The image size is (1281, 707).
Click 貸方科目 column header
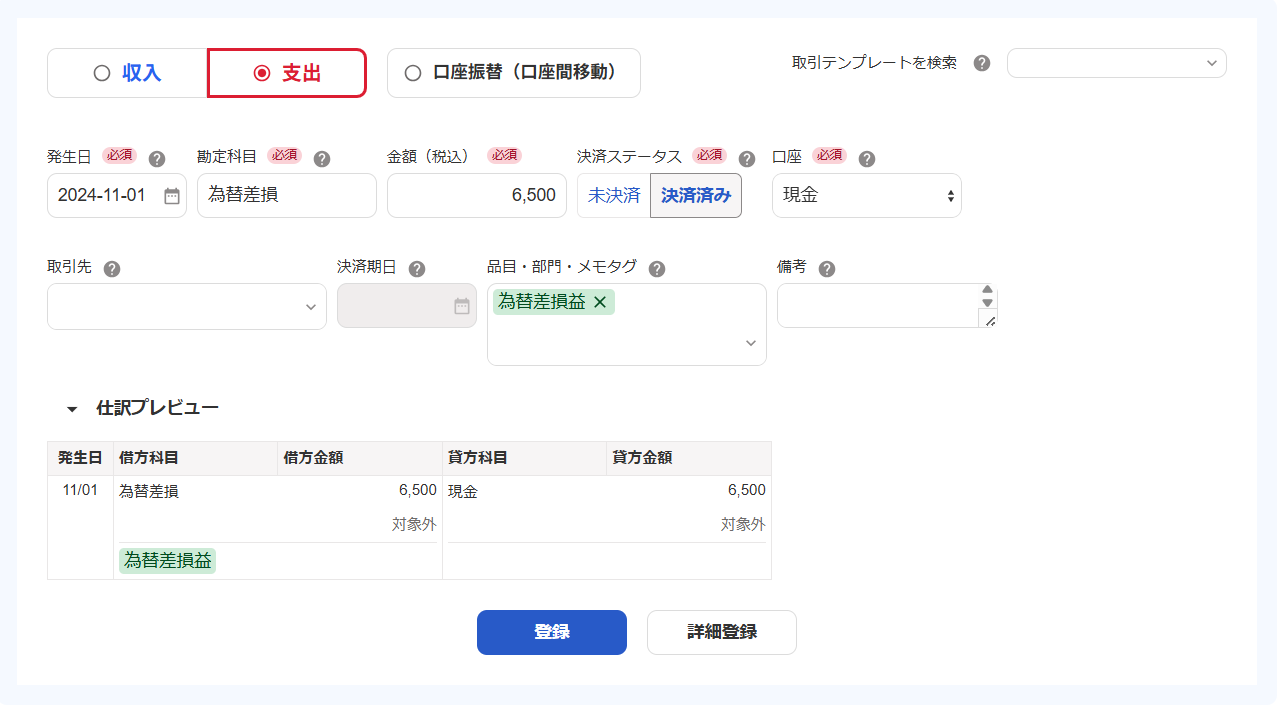(x=525, y=459)
